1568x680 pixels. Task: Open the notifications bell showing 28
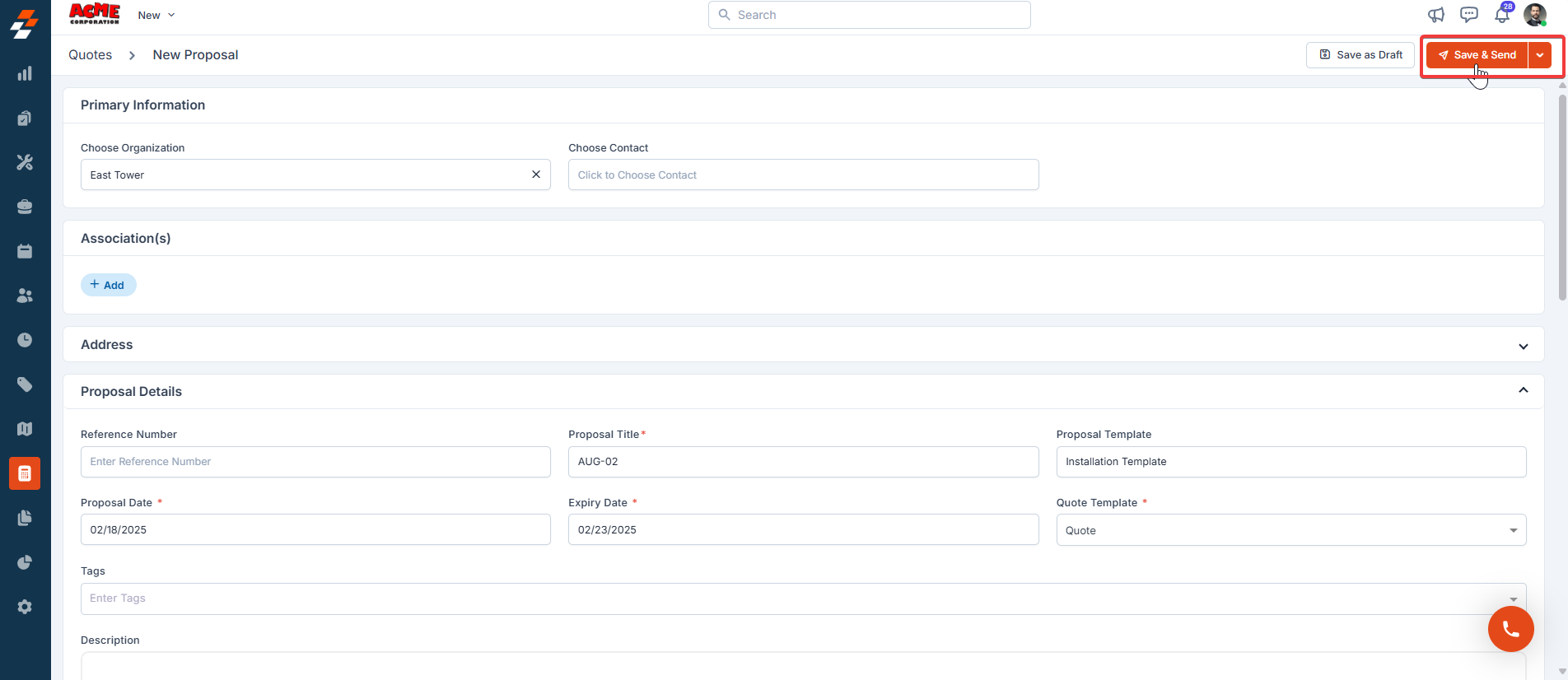(1503, 13)
